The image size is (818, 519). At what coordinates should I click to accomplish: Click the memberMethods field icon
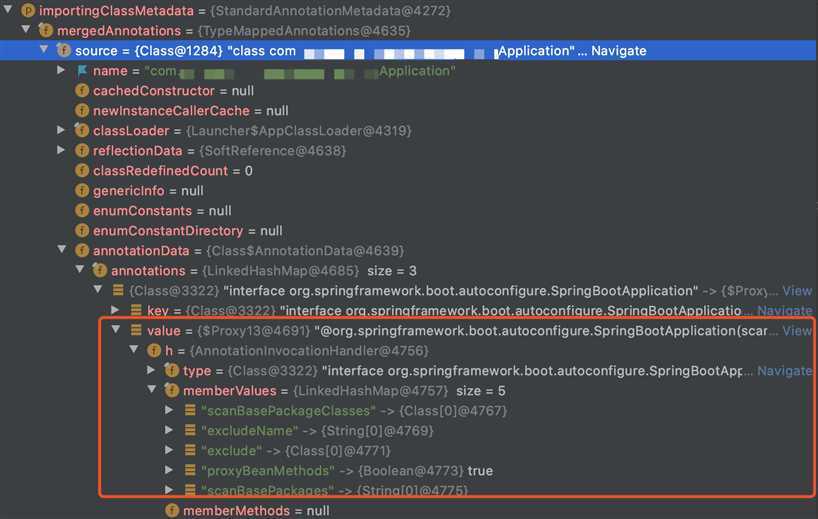[x=172, y=510]
